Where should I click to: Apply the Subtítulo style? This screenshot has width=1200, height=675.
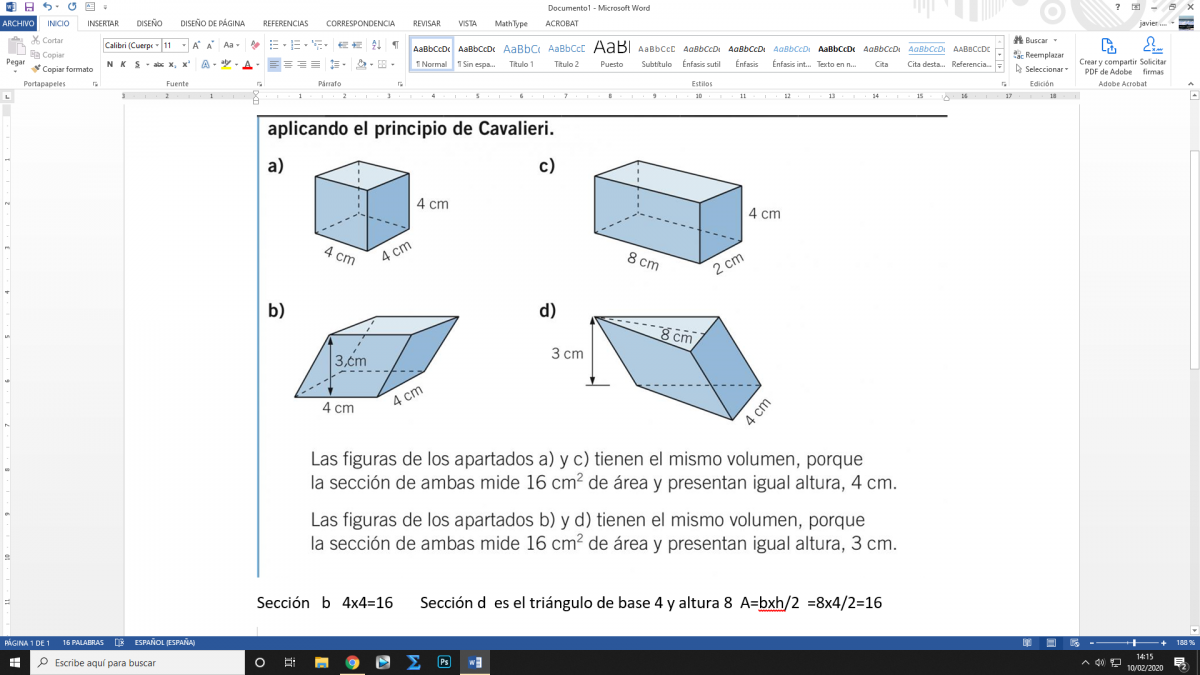click(x=656, y=55)
